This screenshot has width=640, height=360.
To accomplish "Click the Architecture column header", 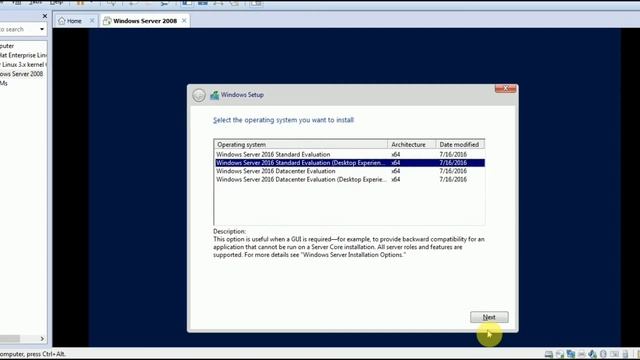I will click(411, 144).
